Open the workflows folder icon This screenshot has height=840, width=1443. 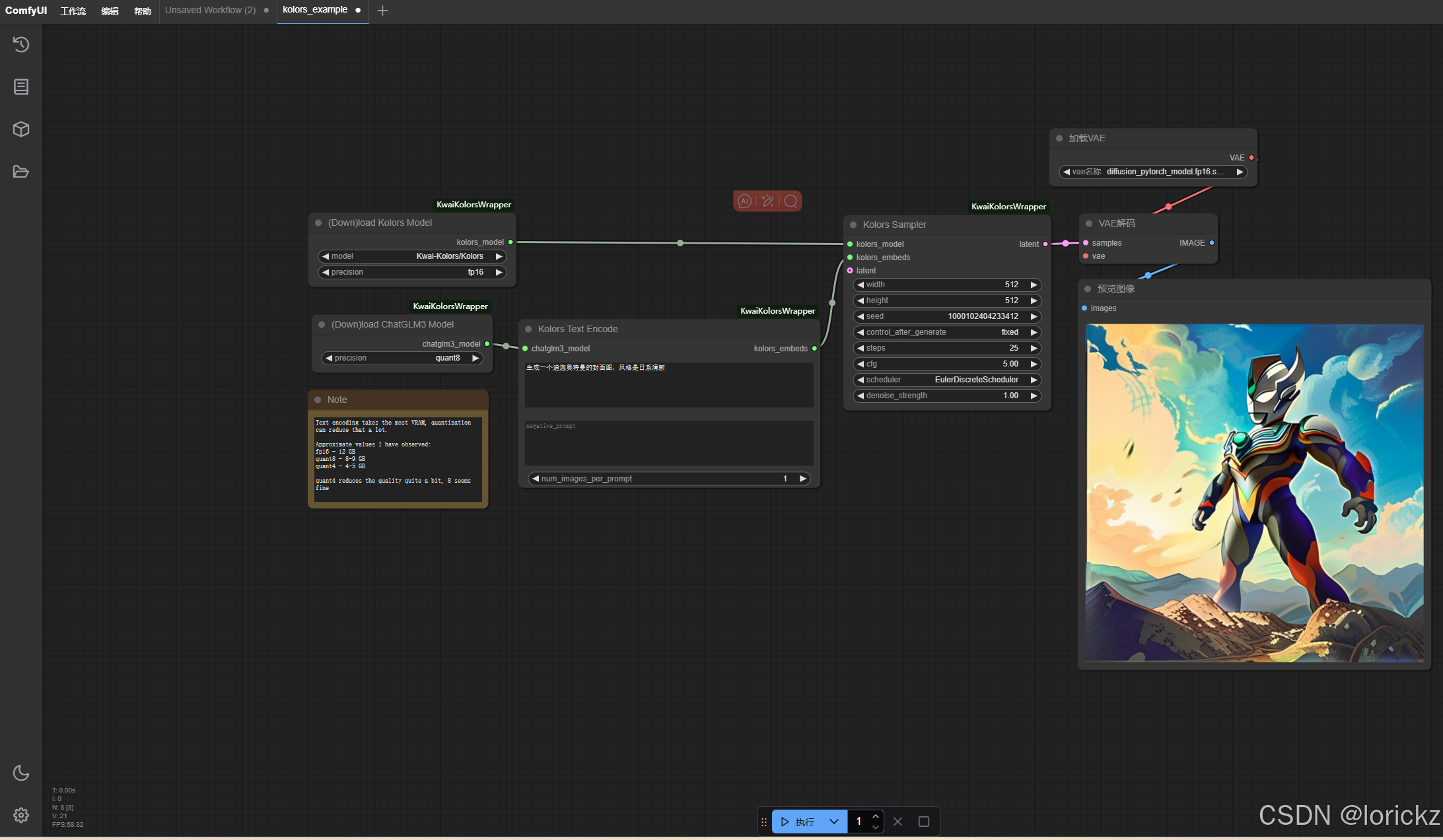tap(21, 172)
